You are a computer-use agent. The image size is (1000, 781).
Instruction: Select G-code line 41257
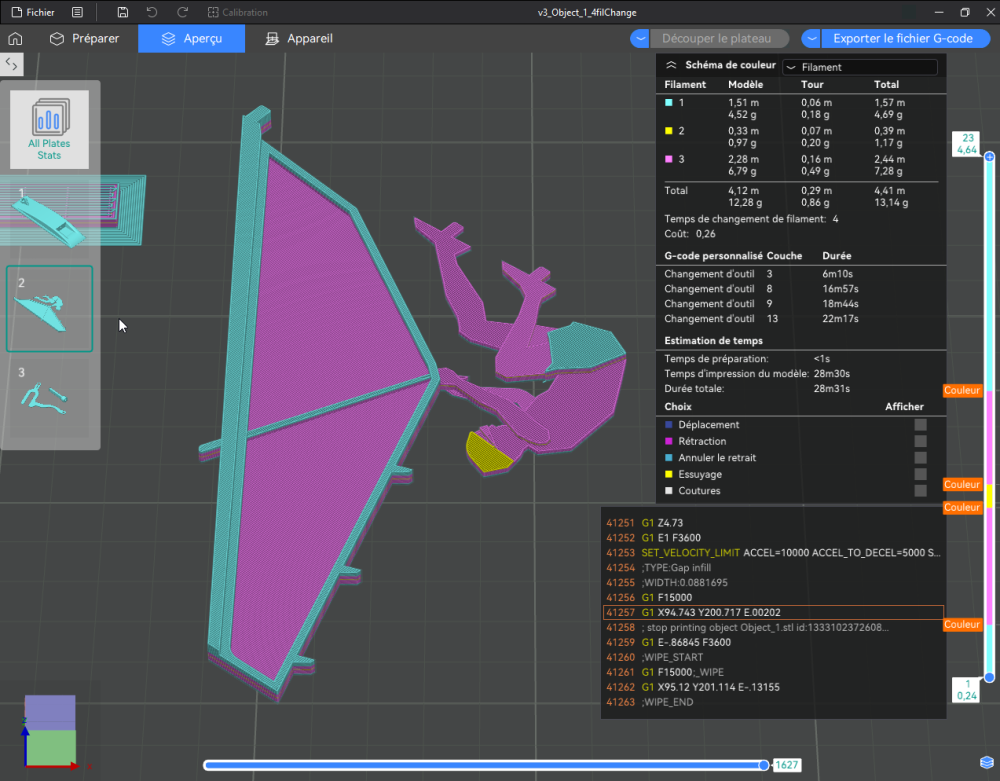(x=773, y=613)
